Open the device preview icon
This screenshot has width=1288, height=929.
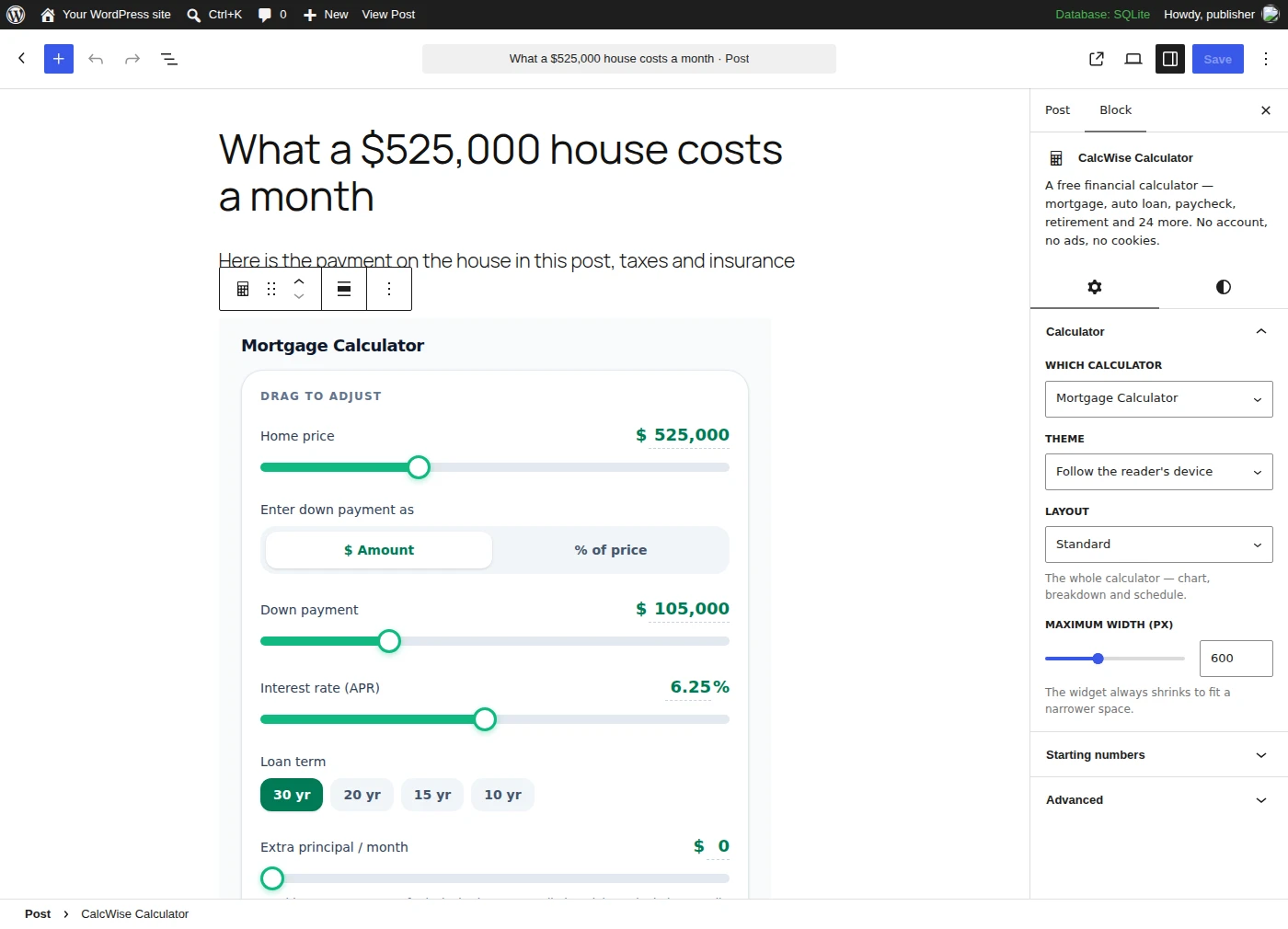click(1133, 59)
